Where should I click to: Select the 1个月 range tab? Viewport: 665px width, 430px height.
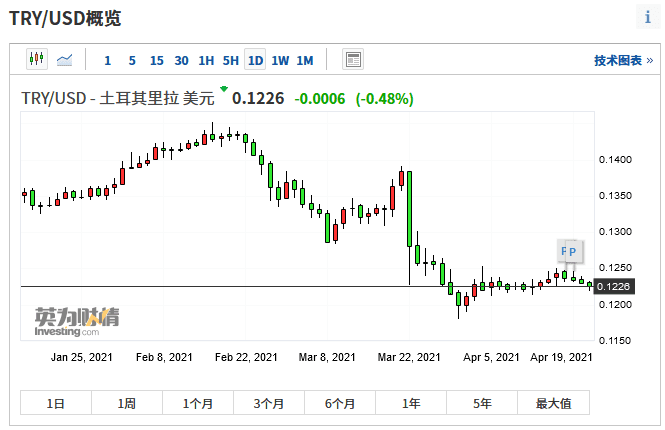(x=198, y=403)
